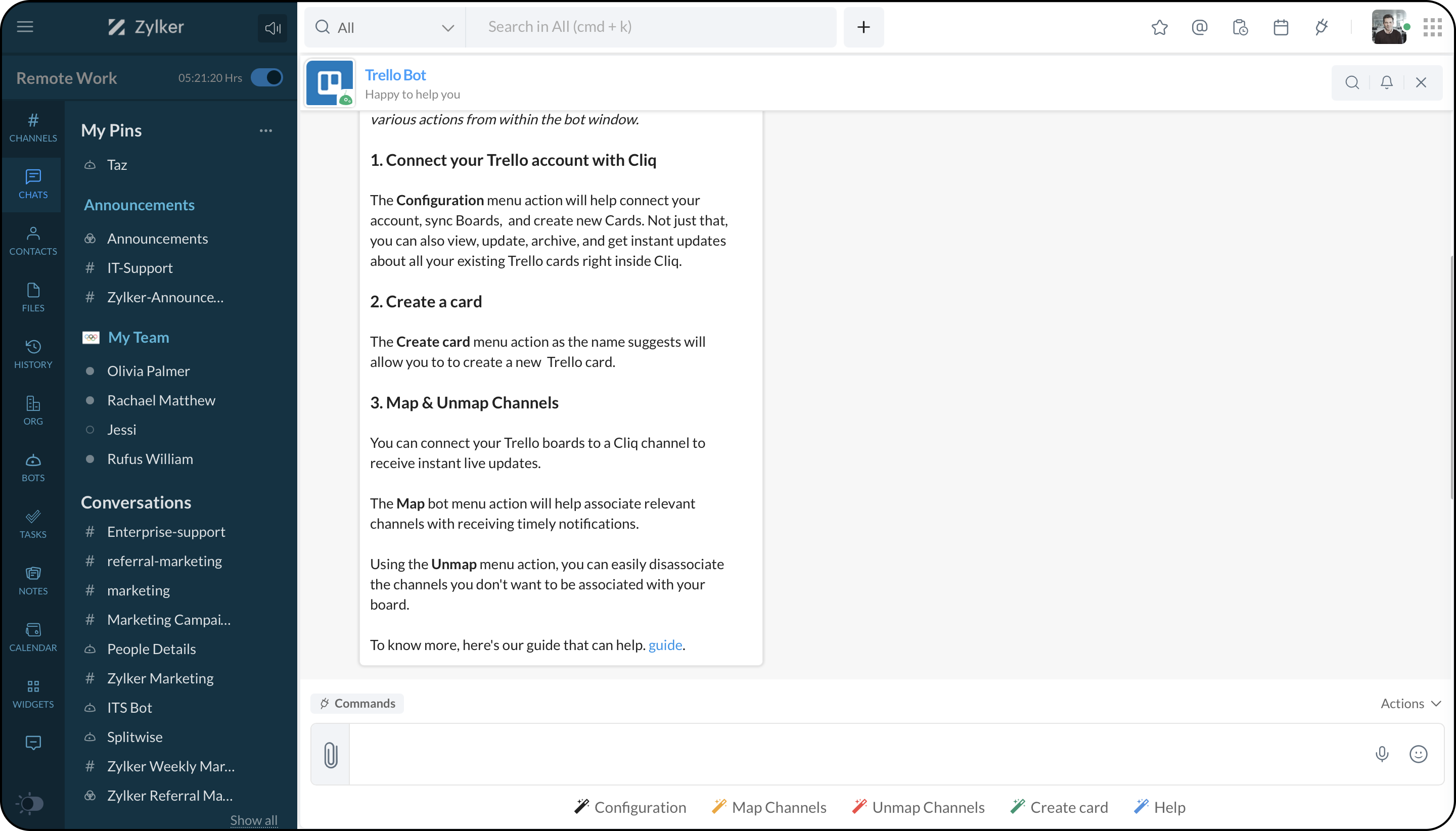Attach a file with the paperclip icon
The image size is (1456, 831).
(x=331, y=755)
